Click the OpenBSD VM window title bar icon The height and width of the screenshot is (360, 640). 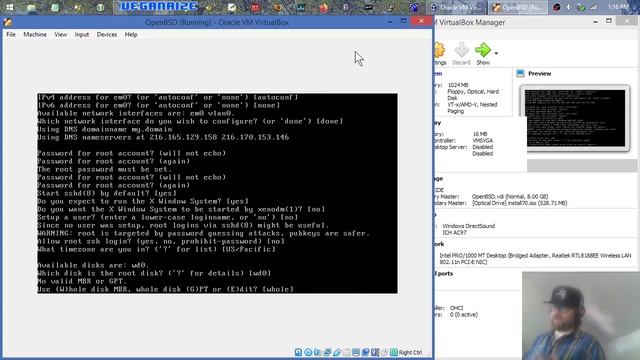[7, 22]
